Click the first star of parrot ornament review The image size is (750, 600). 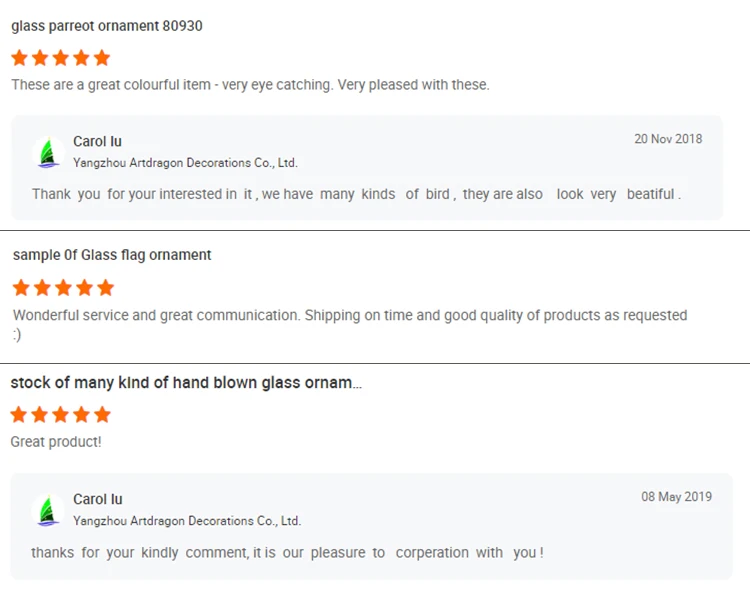pos(19,58)
